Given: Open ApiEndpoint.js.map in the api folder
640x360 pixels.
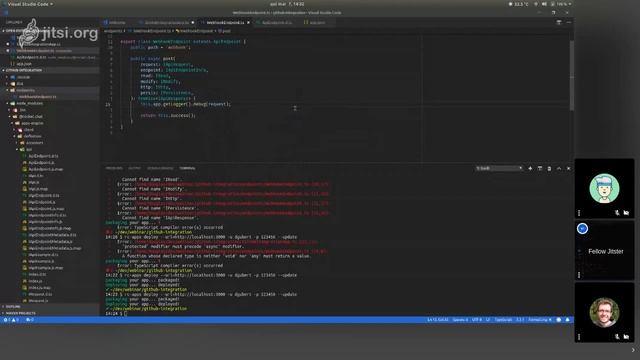Looking at the screenshot, I should [46, 169].
